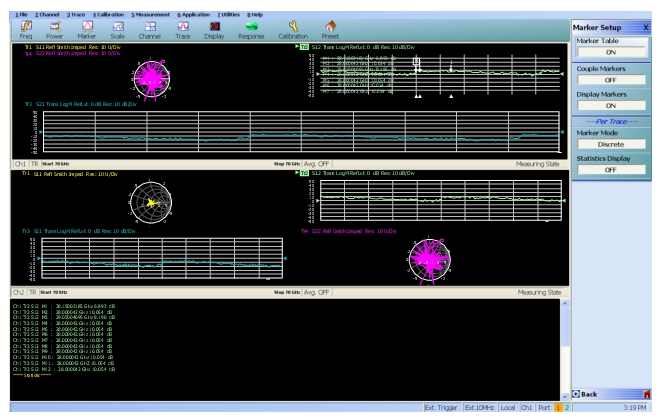This screenshot has width=660, height=420.
Task: Select the M1 row in marker table
Action: [x=63, y=306]
